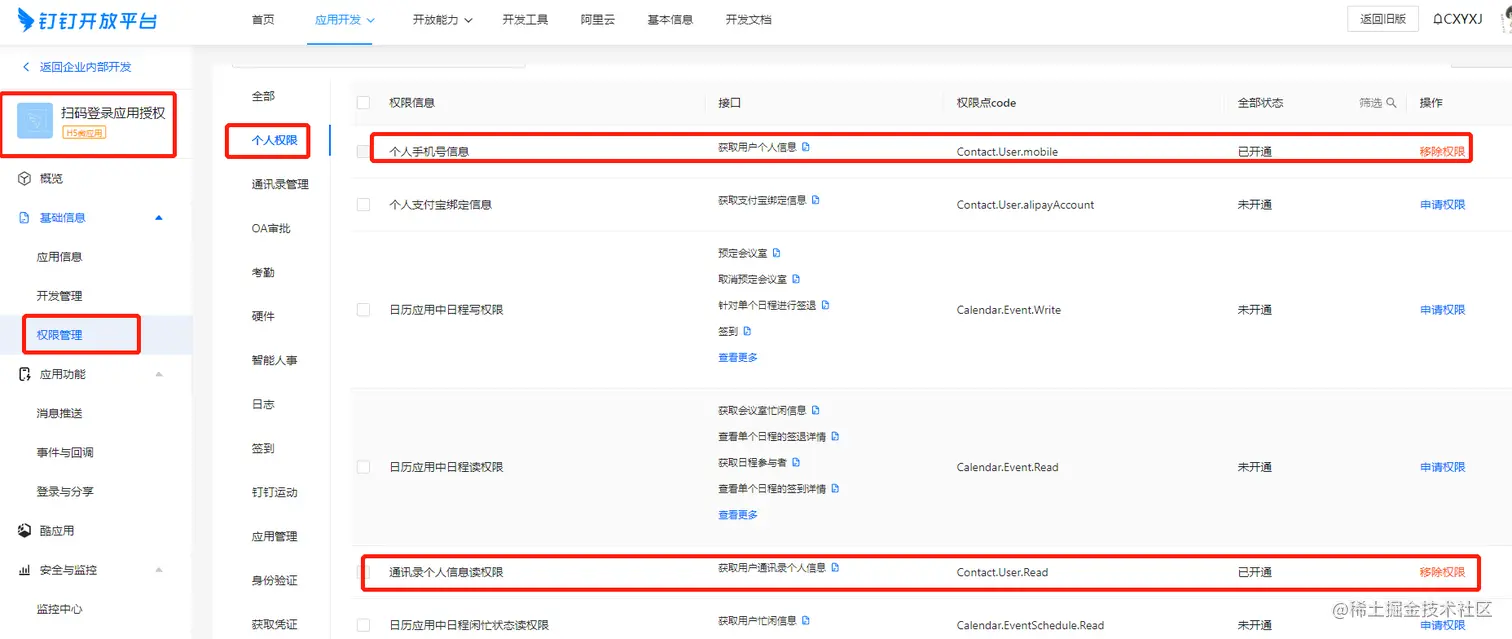The height and width of the screenshot is (639, 1512).
Task: Click 移除权限 for Contact.User.mobile
Action: point(1442,152)
